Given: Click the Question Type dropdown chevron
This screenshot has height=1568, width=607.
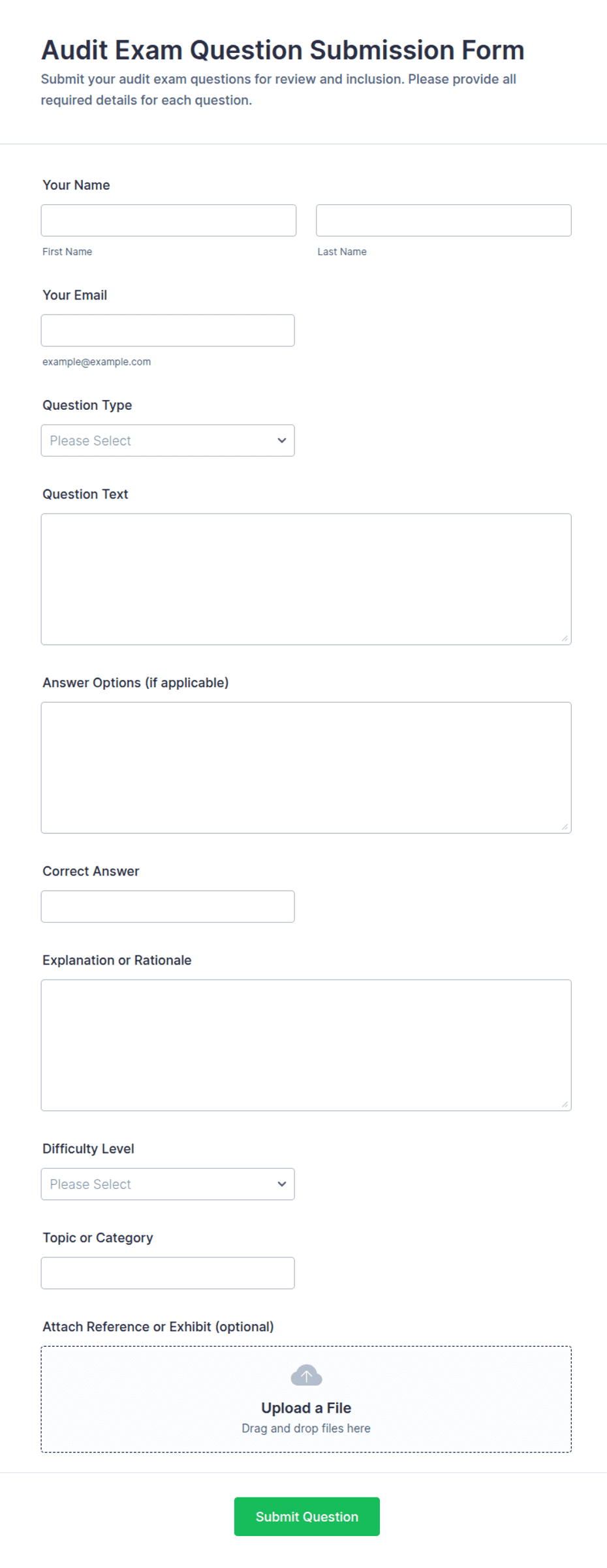Looking at the screenshot, I should [x=282, y=440].
